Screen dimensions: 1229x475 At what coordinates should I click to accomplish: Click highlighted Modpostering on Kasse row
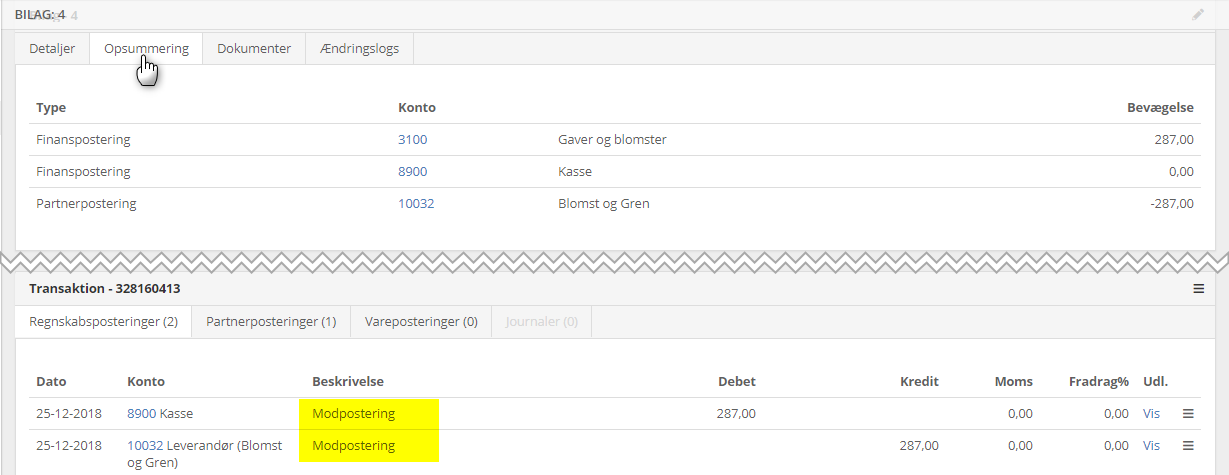tap(354, 414)
